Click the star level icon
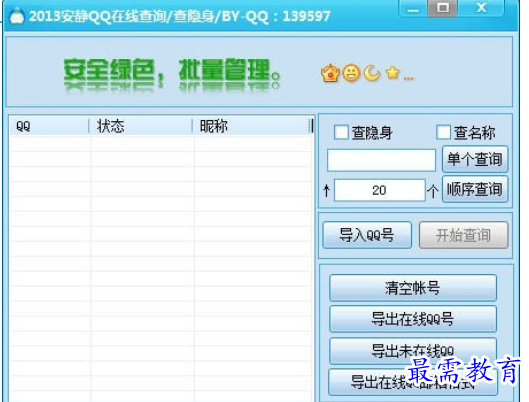This screenshot has height=402, width=529. point(392,72)
